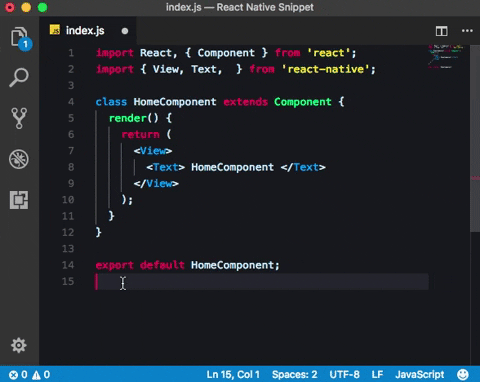Click 'return' keyword on line 6

140,135
